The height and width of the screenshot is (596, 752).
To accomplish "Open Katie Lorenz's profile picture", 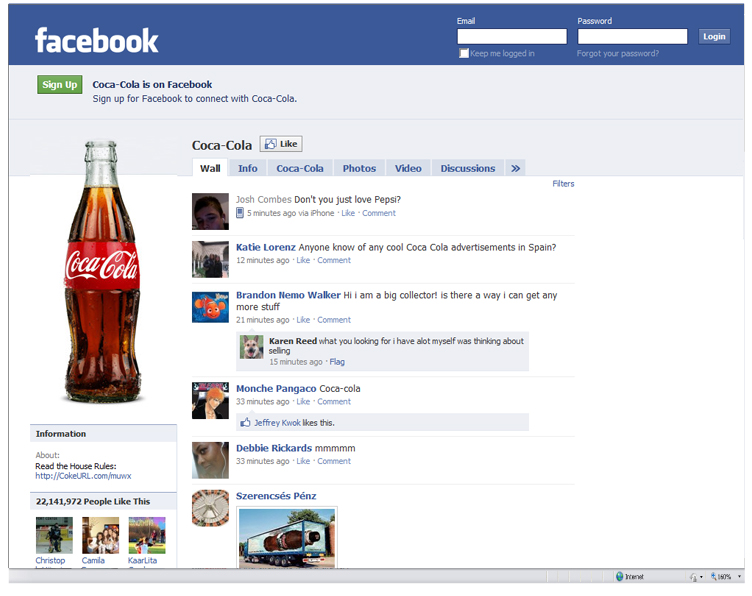I will pos(210,259).
